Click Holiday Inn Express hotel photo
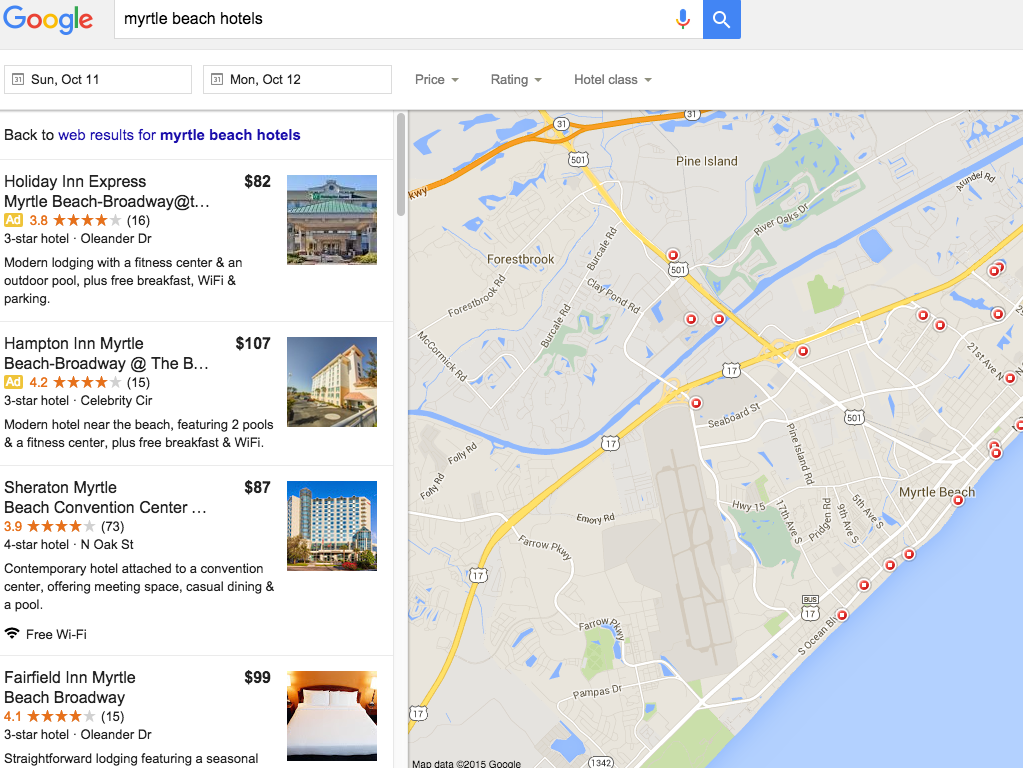Screen dimensions: 1023x768 [332, 219]
